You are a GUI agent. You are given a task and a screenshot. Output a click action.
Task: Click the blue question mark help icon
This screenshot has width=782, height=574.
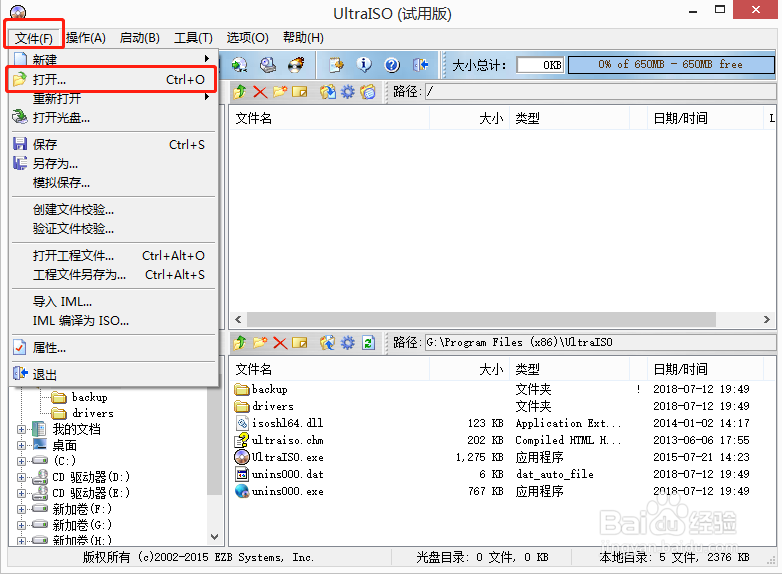[392, 65]
